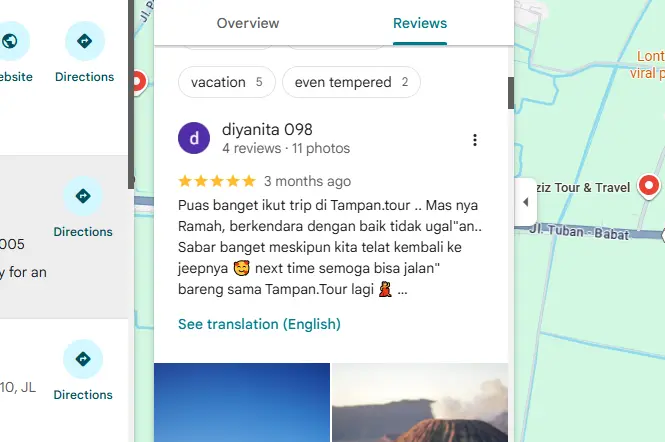Click the Aziz Tour & Travel map label

pyautogui.click(x=583, y=187)
